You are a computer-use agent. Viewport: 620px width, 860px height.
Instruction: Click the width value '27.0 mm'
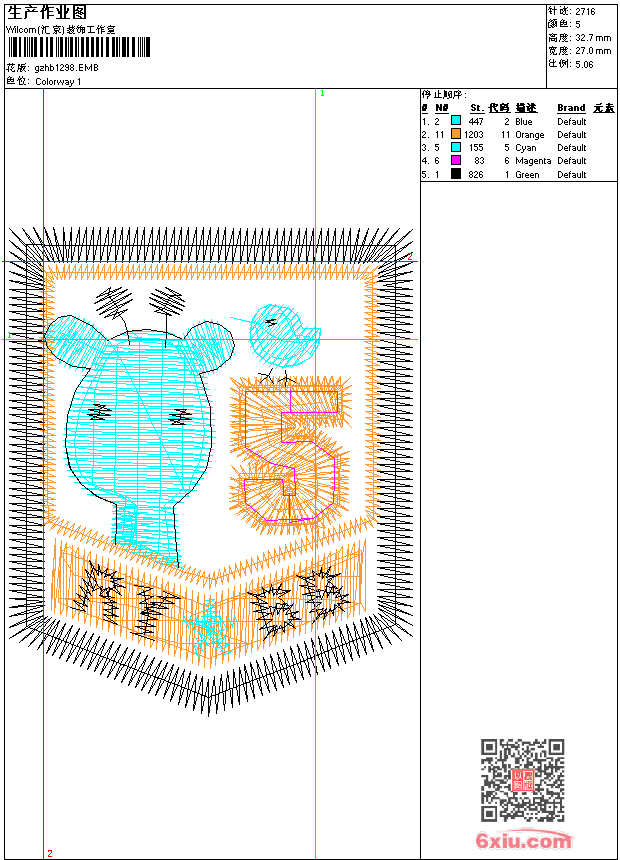click(593, 51)
